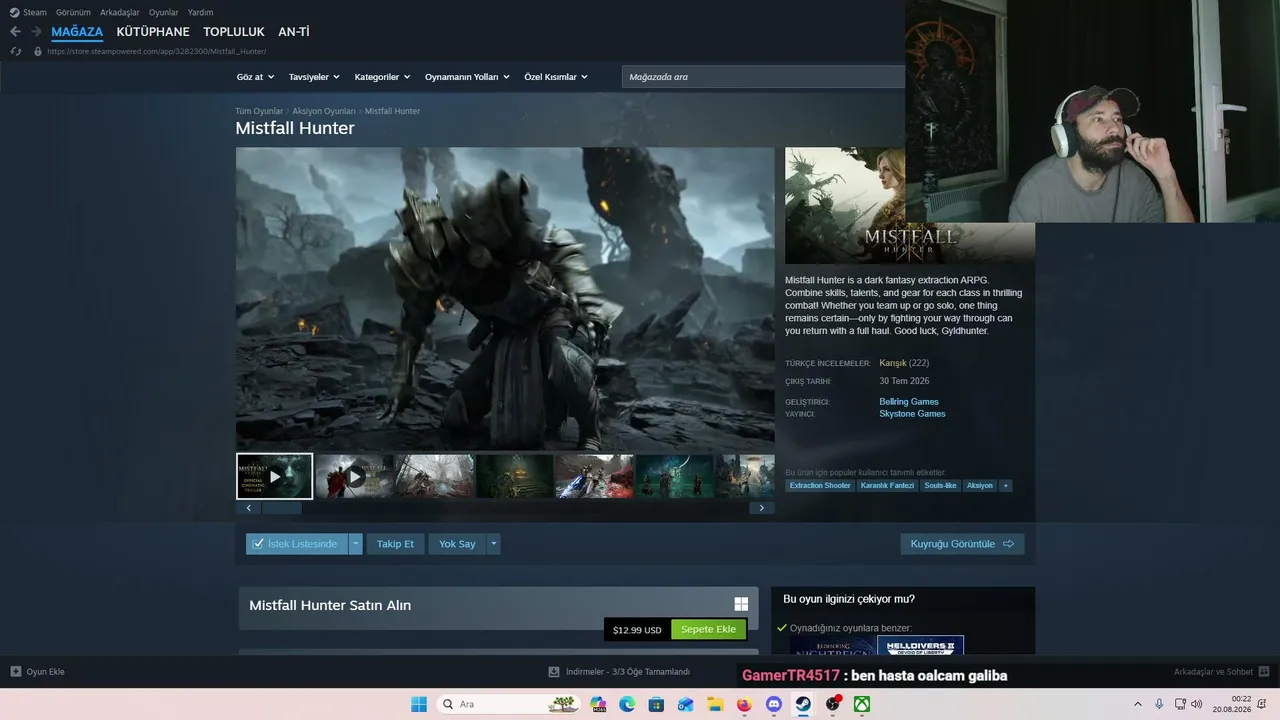Switch to the MAĞAZA tab
The image size is (1280, 720).
tap(77, 32)
